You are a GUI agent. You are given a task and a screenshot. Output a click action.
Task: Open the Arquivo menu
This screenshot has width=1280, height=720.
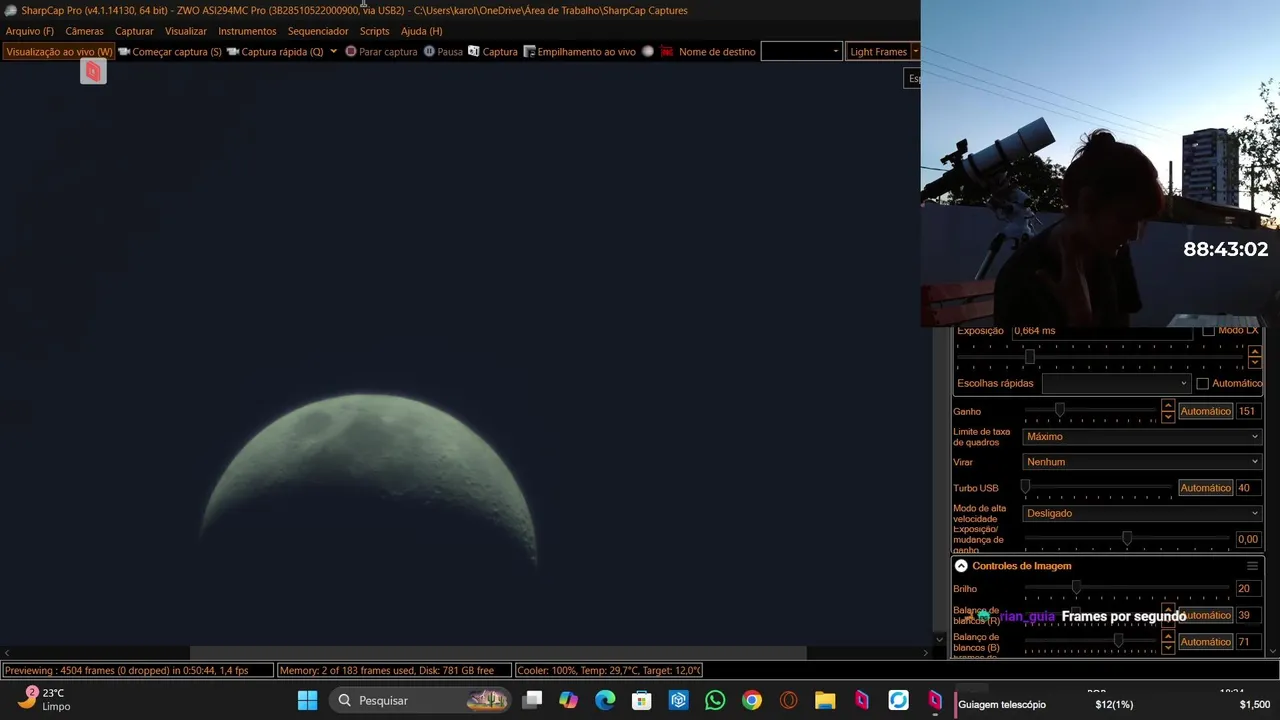coord(30,31)
